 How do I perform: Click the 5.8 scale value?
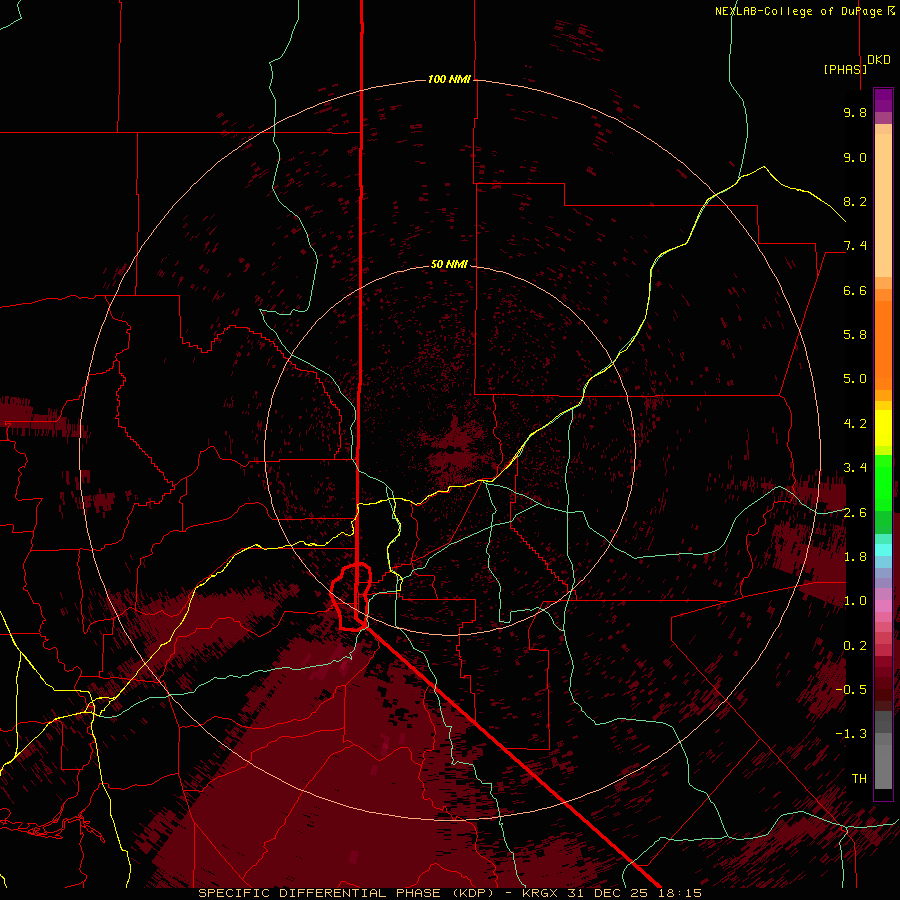855,335
